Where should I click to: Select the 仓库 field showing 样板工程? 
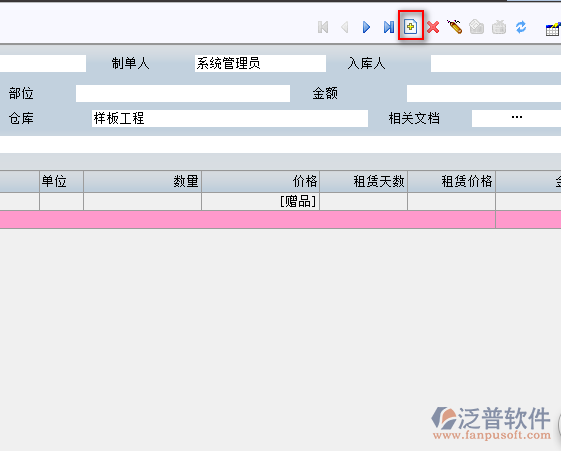[x=230, y=118]
